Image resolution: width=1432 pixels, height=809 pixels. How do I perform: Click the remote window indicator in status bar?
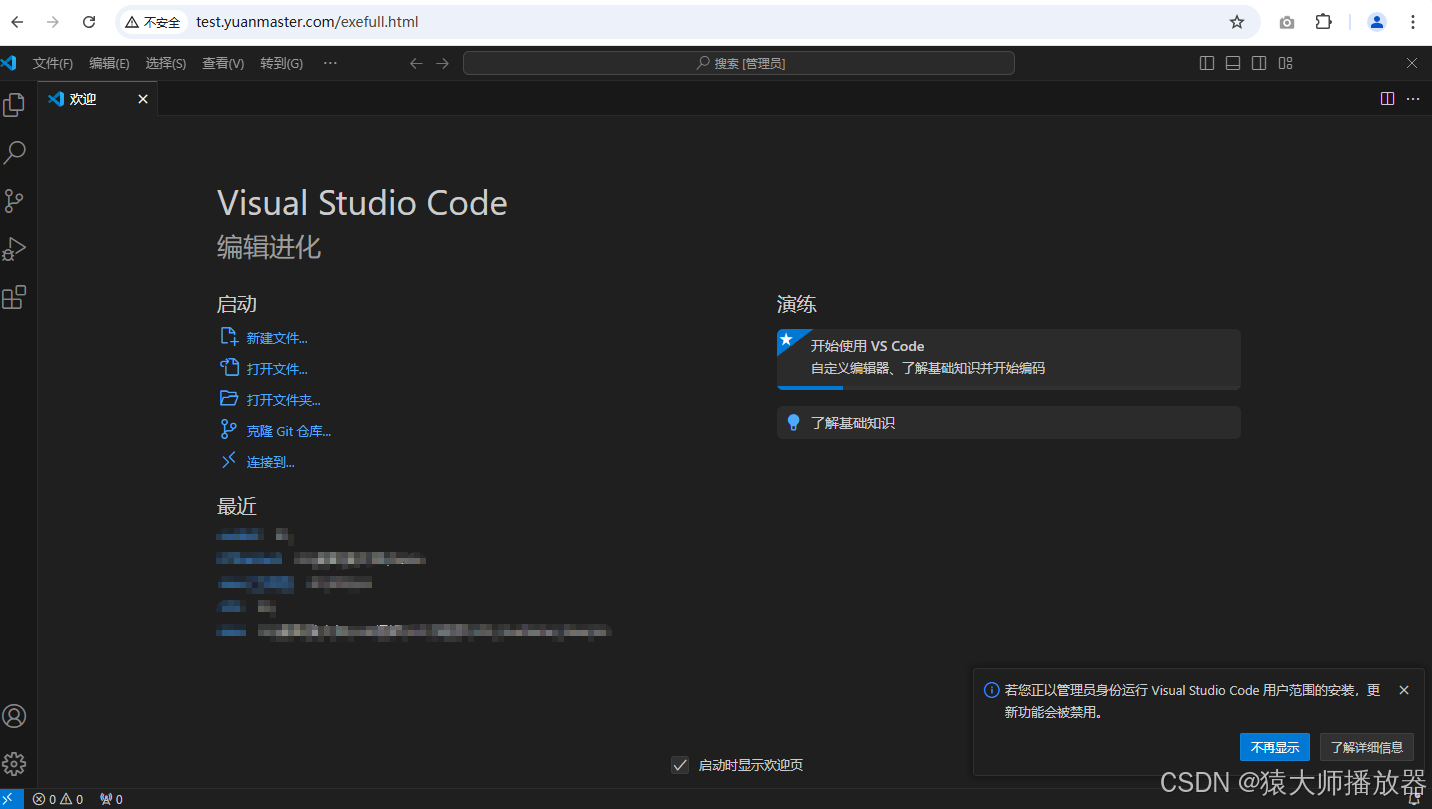pyautogui.click(x=11, y=799)
